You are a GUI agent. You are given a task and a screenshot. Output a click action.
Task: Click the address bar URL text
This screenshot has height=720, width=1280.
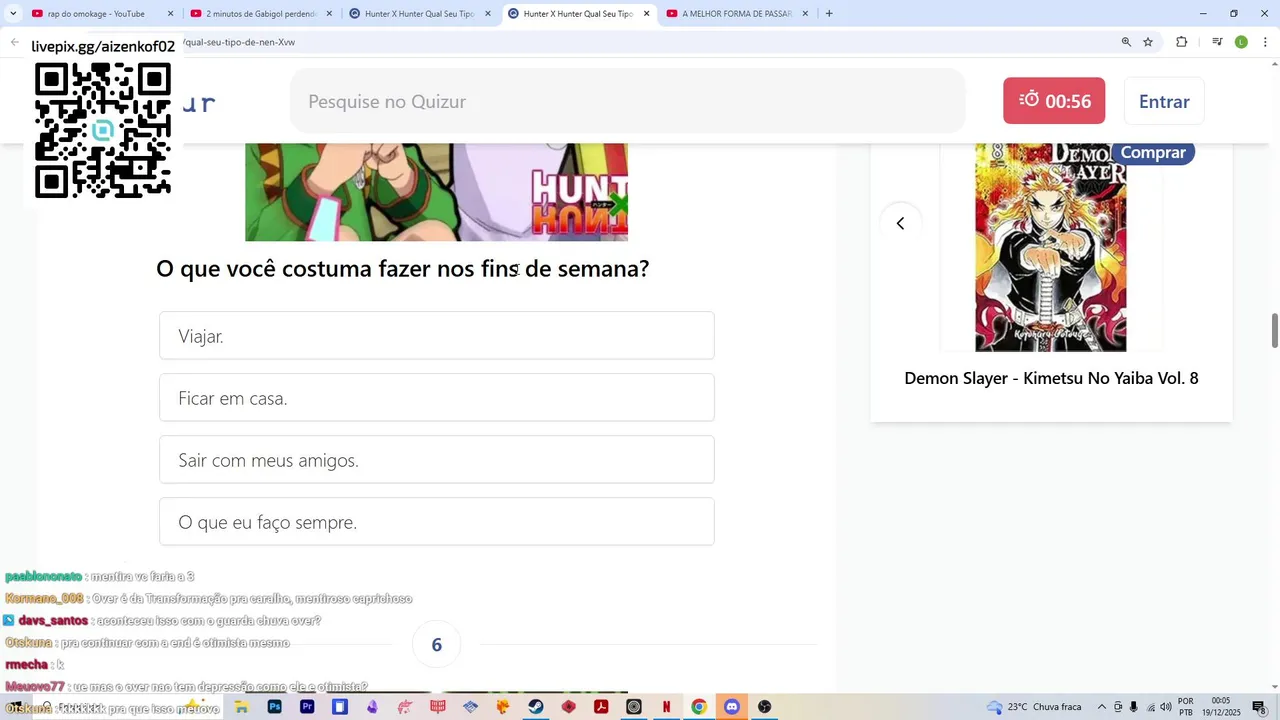pyautogui.click(x=238, y=42)
